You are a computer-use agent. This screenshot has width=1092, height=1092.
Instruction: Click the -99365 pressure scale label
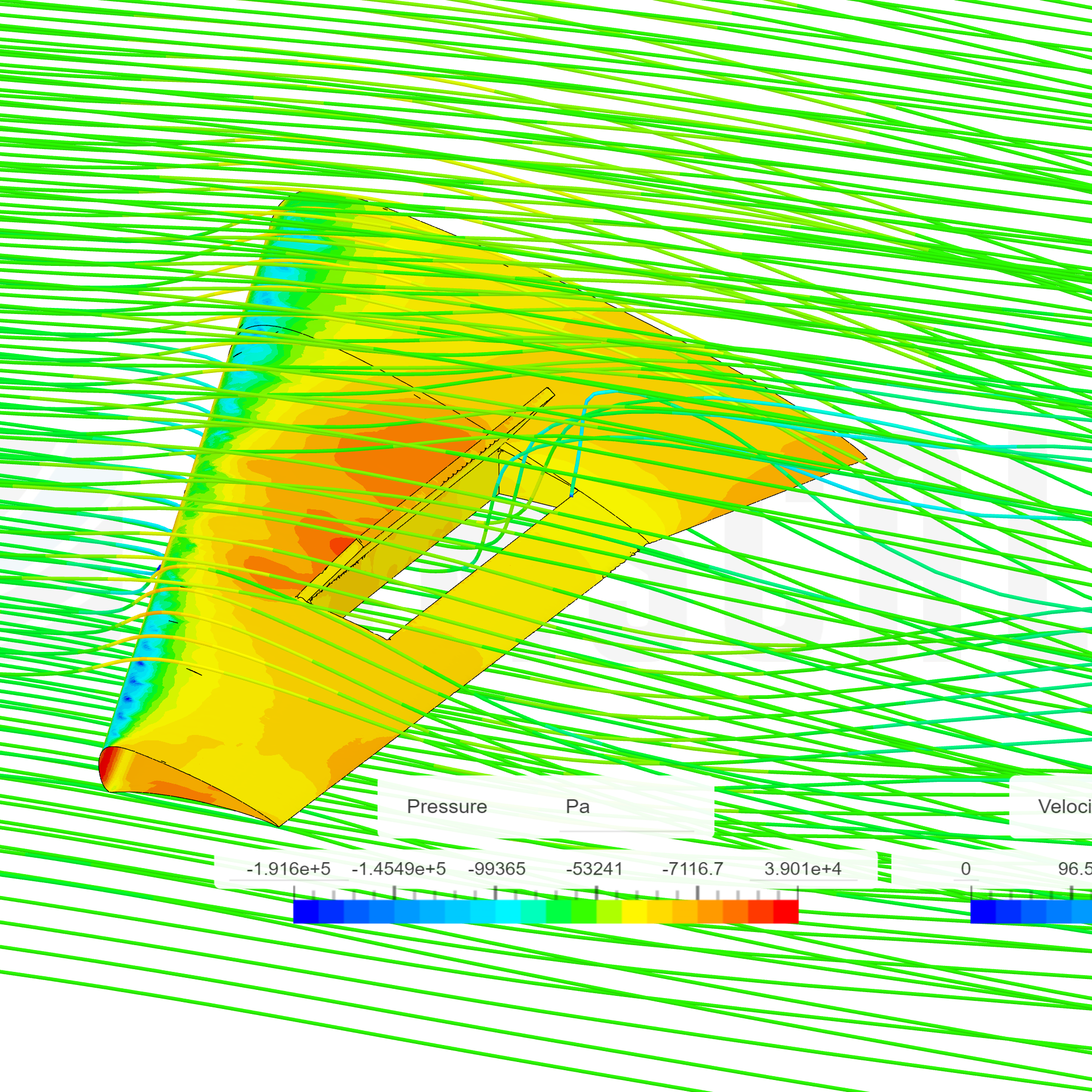click(497, 869)
